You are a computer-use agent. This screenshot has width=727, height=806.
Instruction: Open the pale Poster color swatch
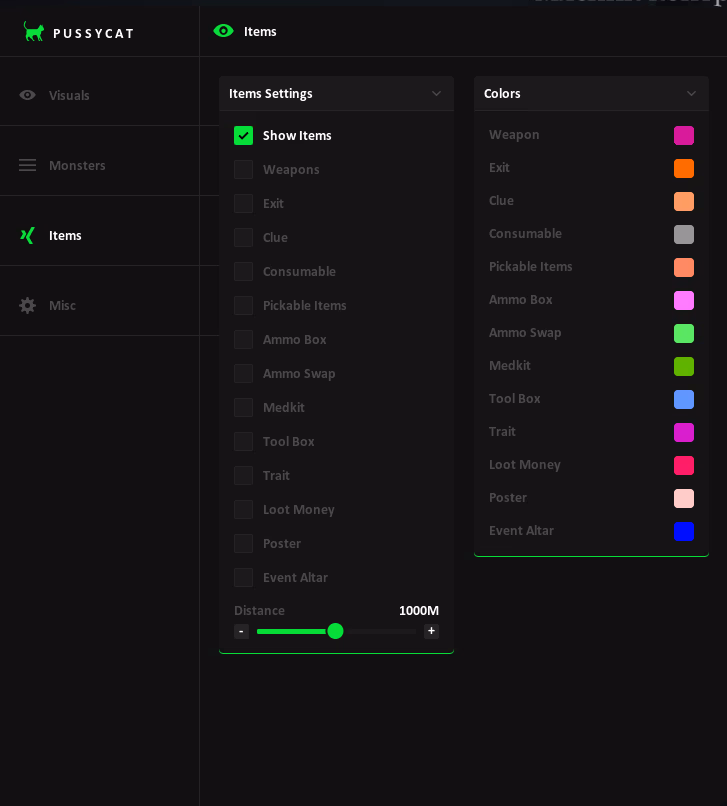(684, 499)
